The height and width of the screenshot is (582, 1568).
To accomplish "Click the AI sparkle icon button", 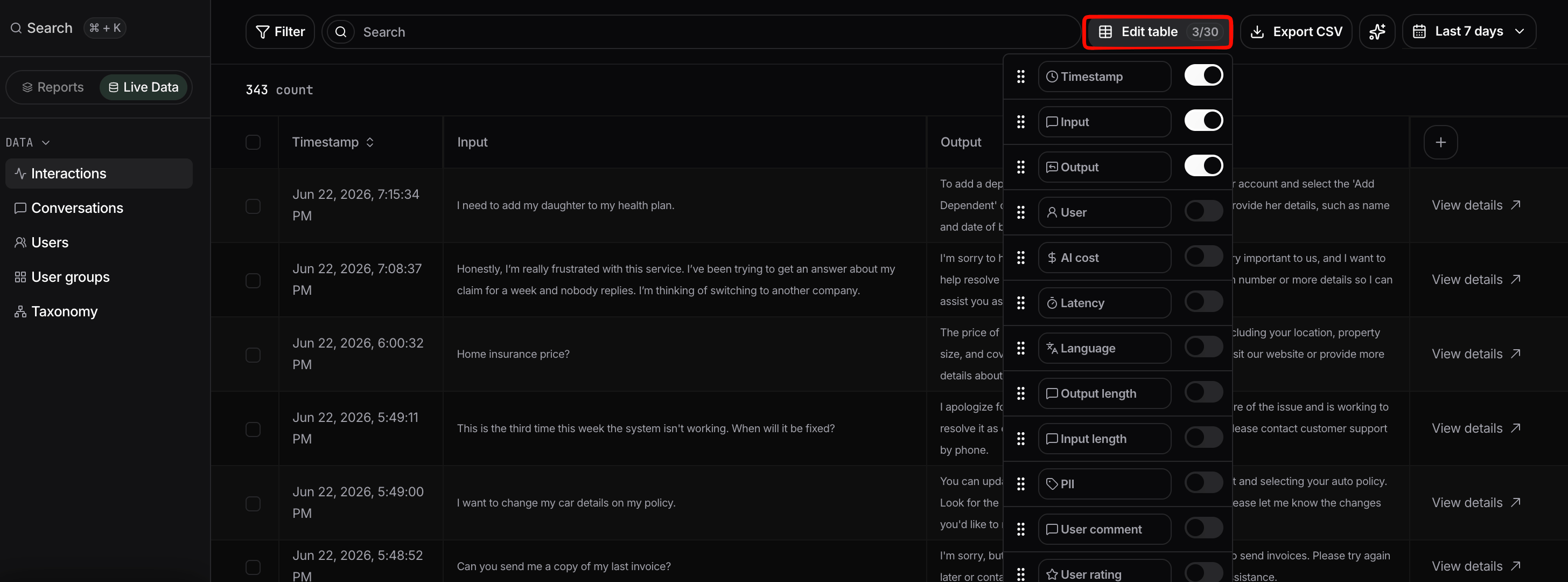I will pos(1377,32).
